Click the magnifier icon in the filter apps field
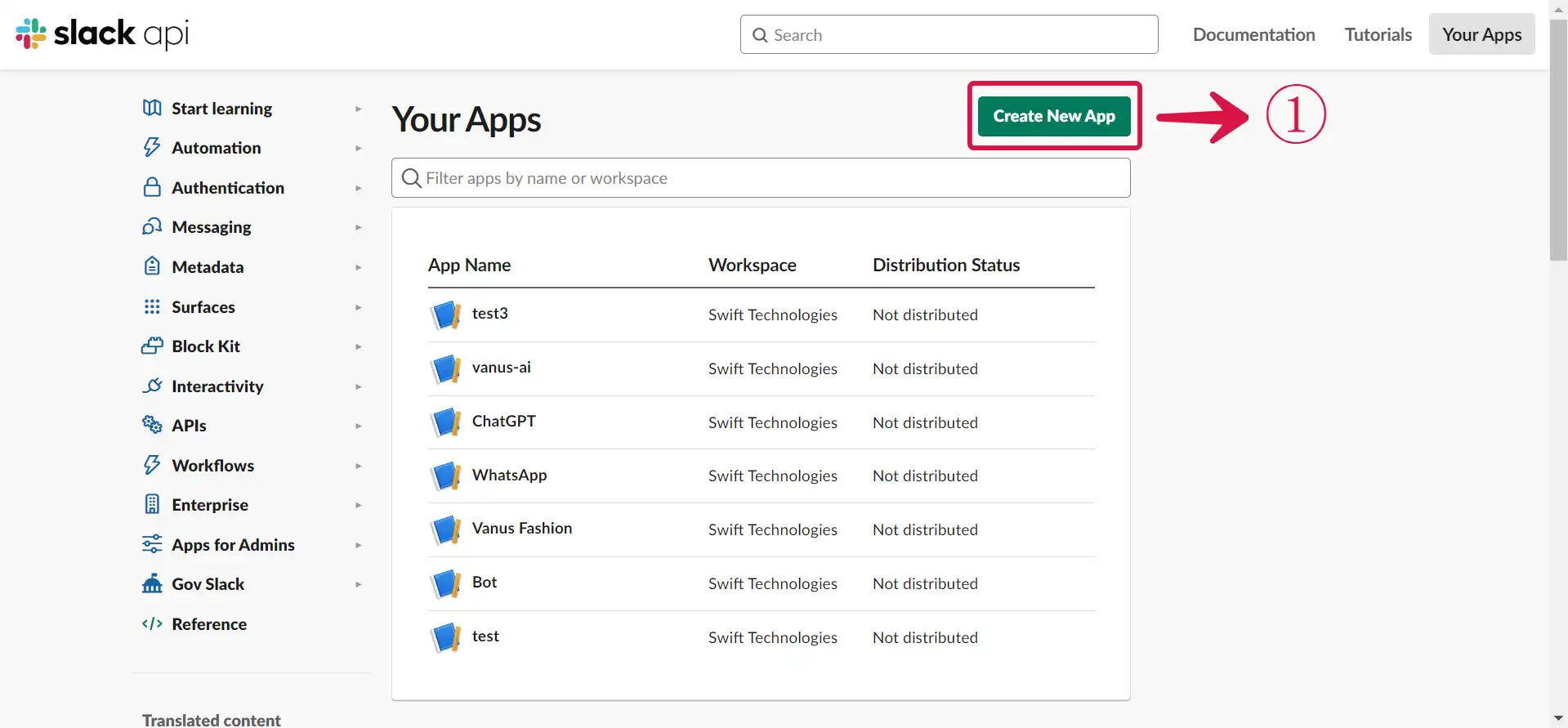 click(x=412, y=178)
